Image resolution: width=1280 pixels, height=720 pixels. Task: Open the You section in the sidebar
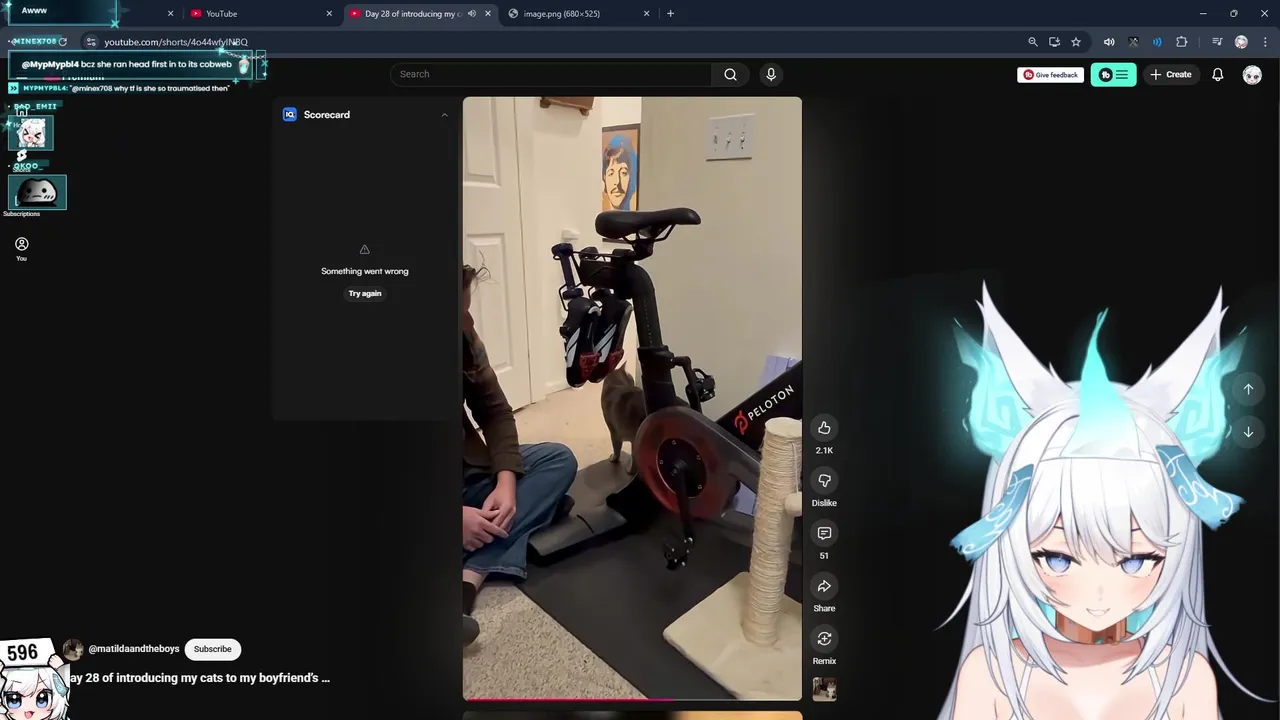(21, 249)
